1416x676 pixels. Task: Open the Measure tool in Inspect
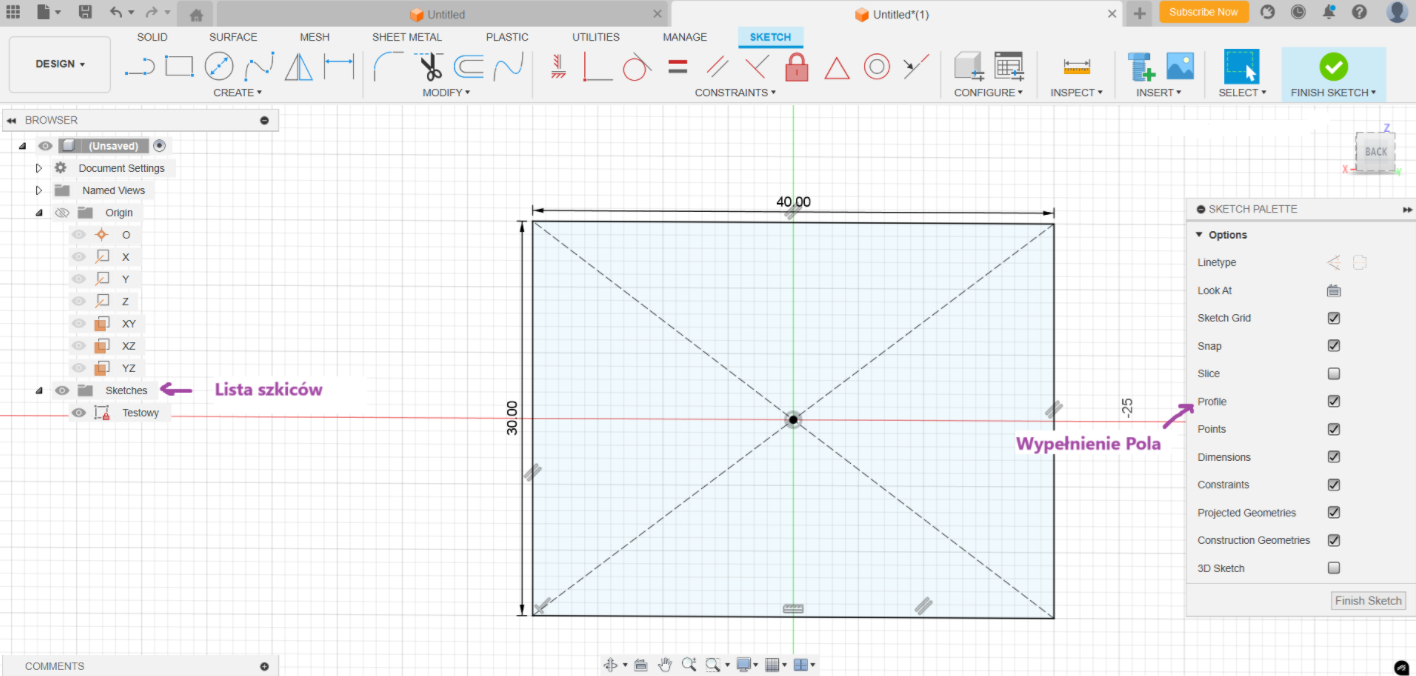coord(1076,67)
